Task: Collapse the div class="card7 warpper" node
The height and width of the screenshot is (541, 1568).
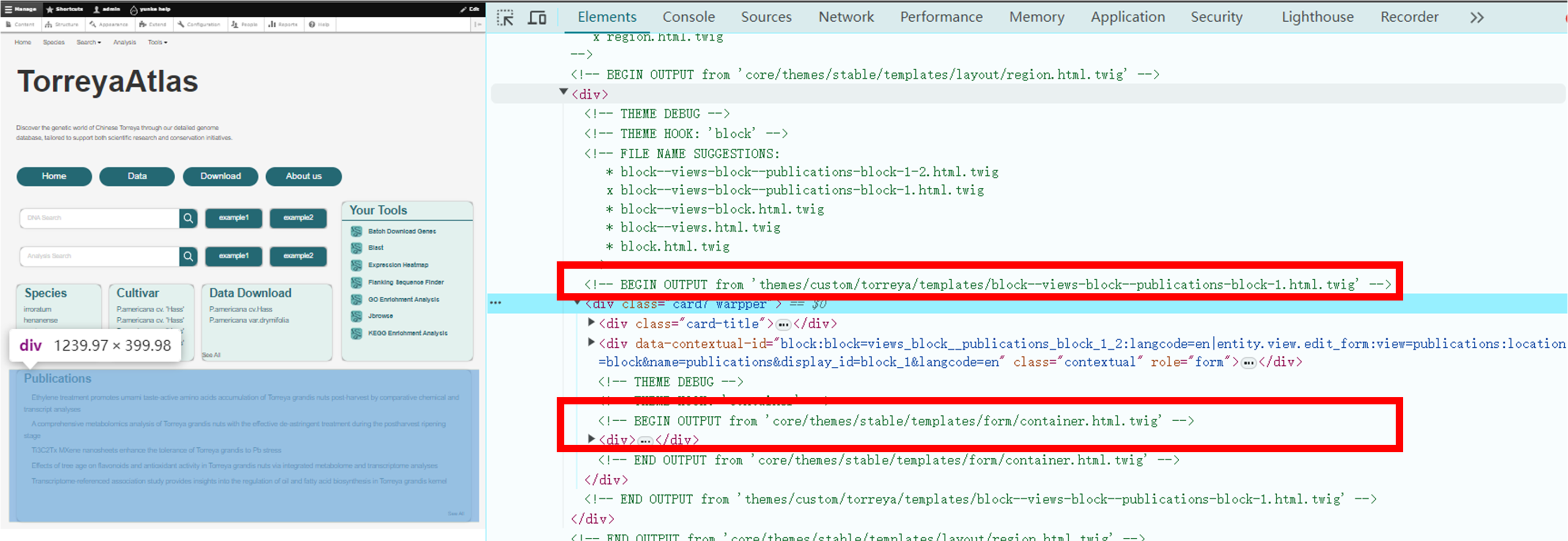Action: coord(577,303)
